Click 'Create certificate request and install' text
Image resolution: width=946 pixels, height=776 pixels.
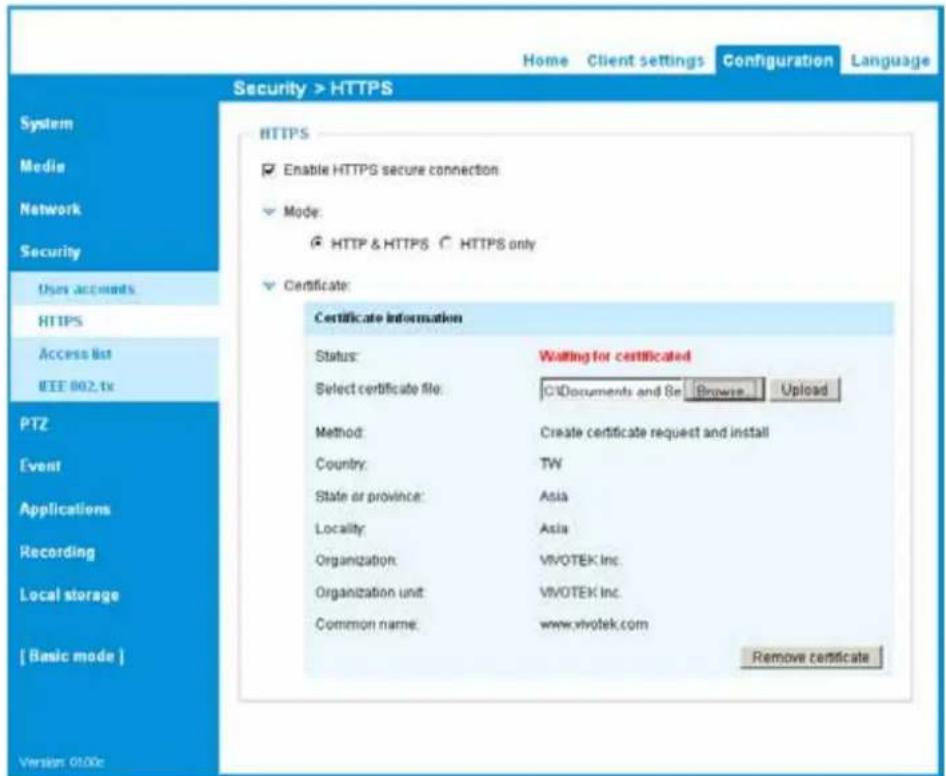(x=654, y=433)
